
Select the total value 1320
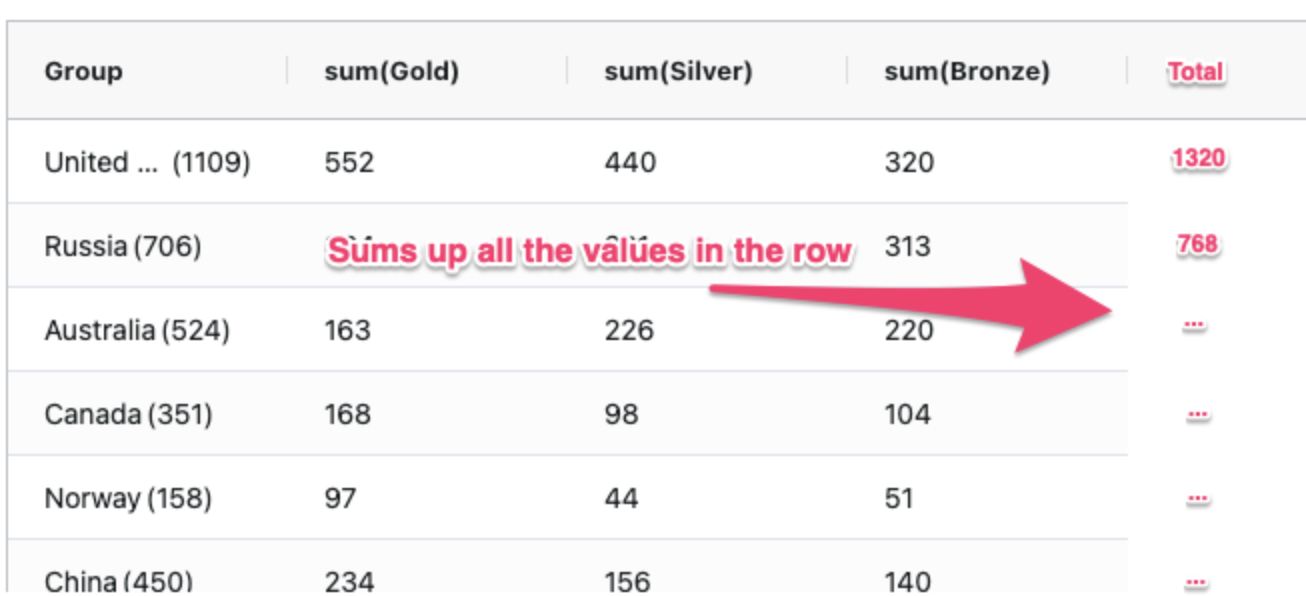1199,158
